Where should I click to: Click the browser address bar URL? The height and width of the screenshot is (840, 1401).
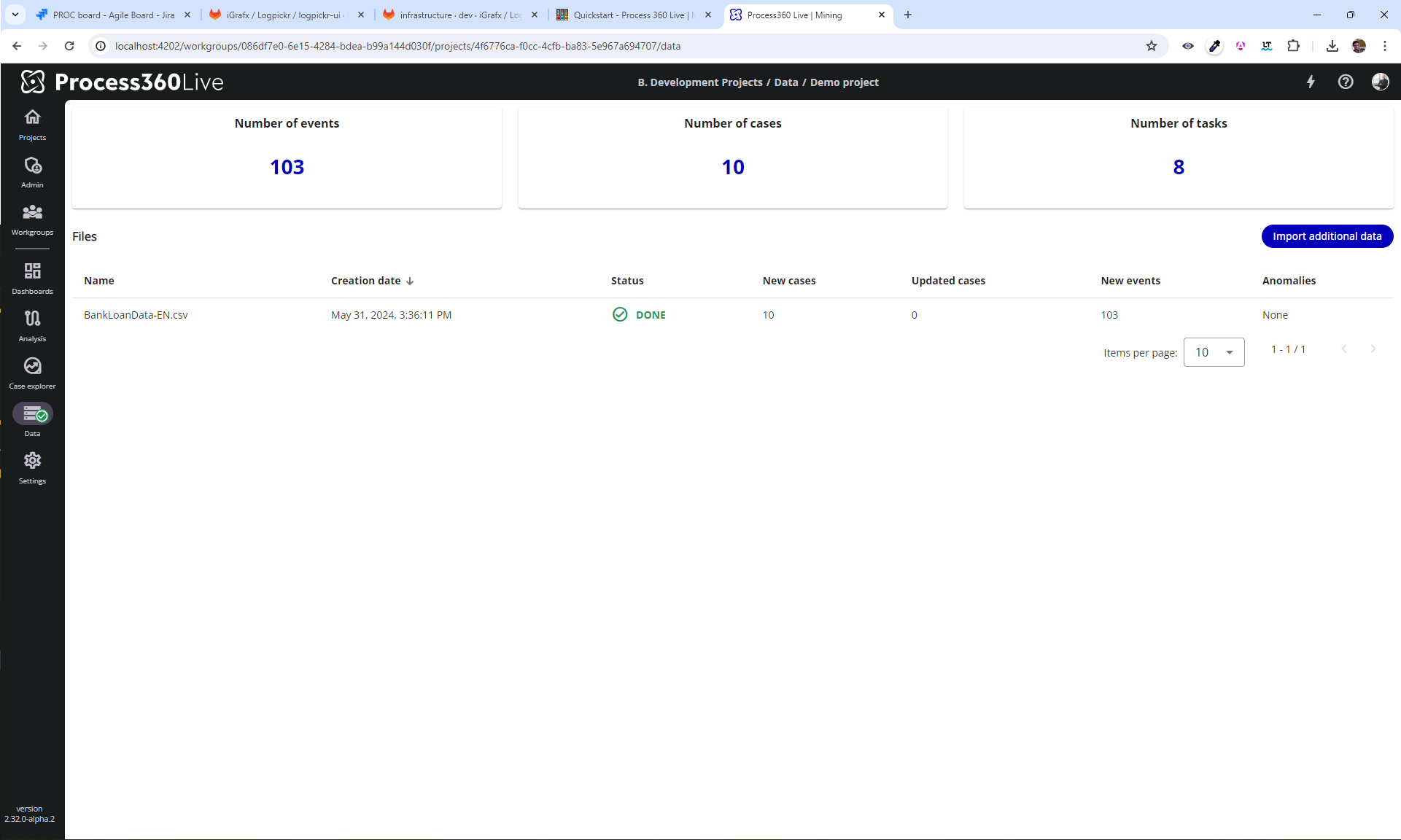click(397, 46)
